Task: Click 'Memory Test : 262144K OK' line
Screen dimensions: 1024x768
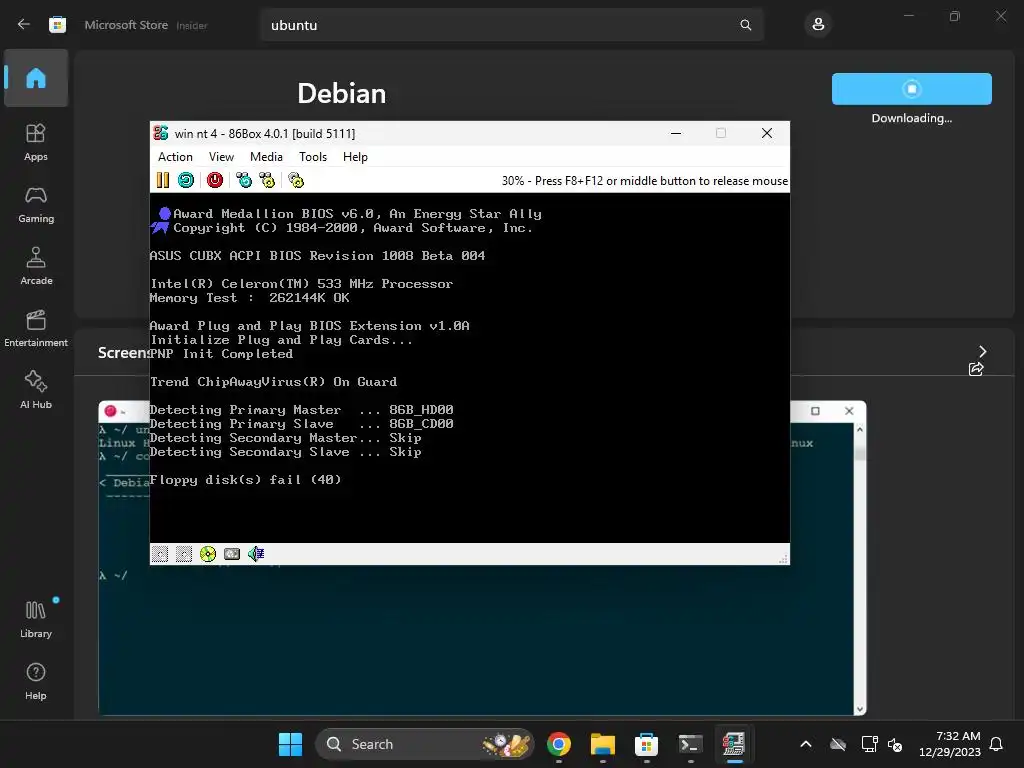Action: click(x=249, y=298)
